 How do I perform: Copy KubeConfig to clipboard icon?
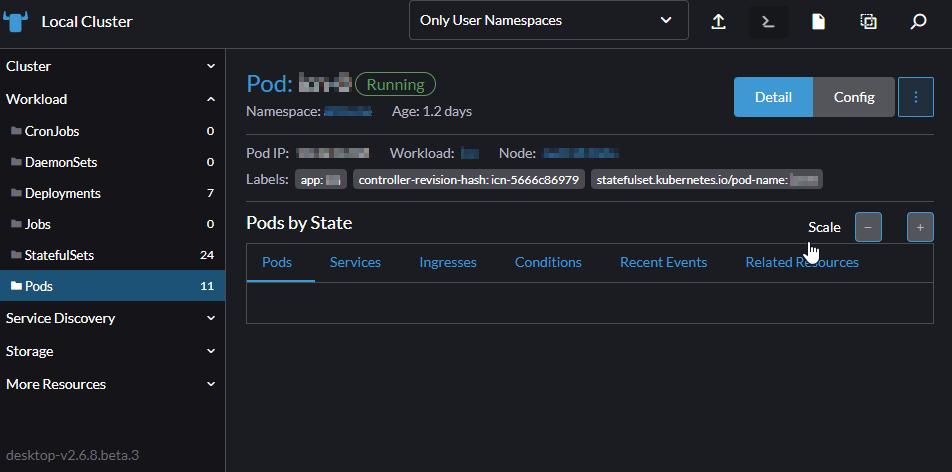point(869,22)
